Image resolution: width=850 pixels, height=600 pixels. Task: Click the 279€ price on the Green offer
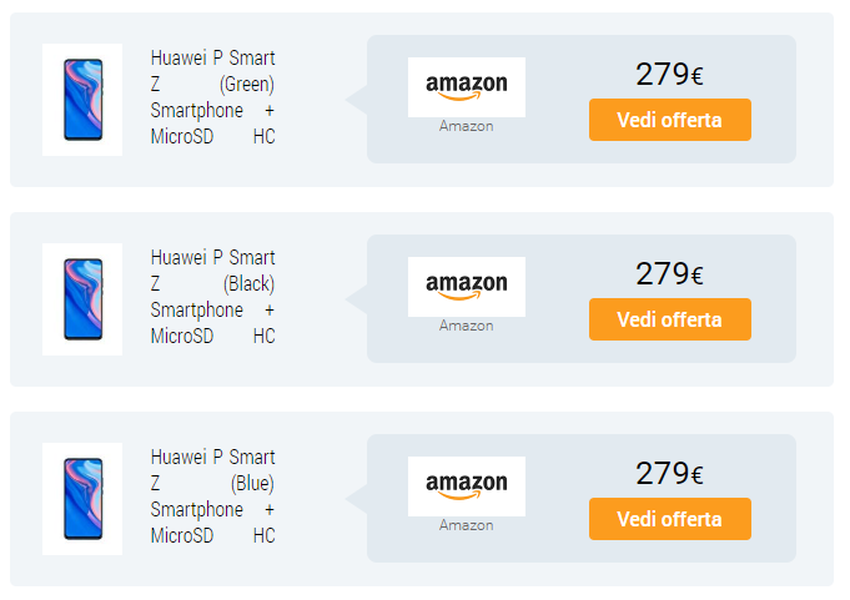pyautogui.click(x=669, y=75)
